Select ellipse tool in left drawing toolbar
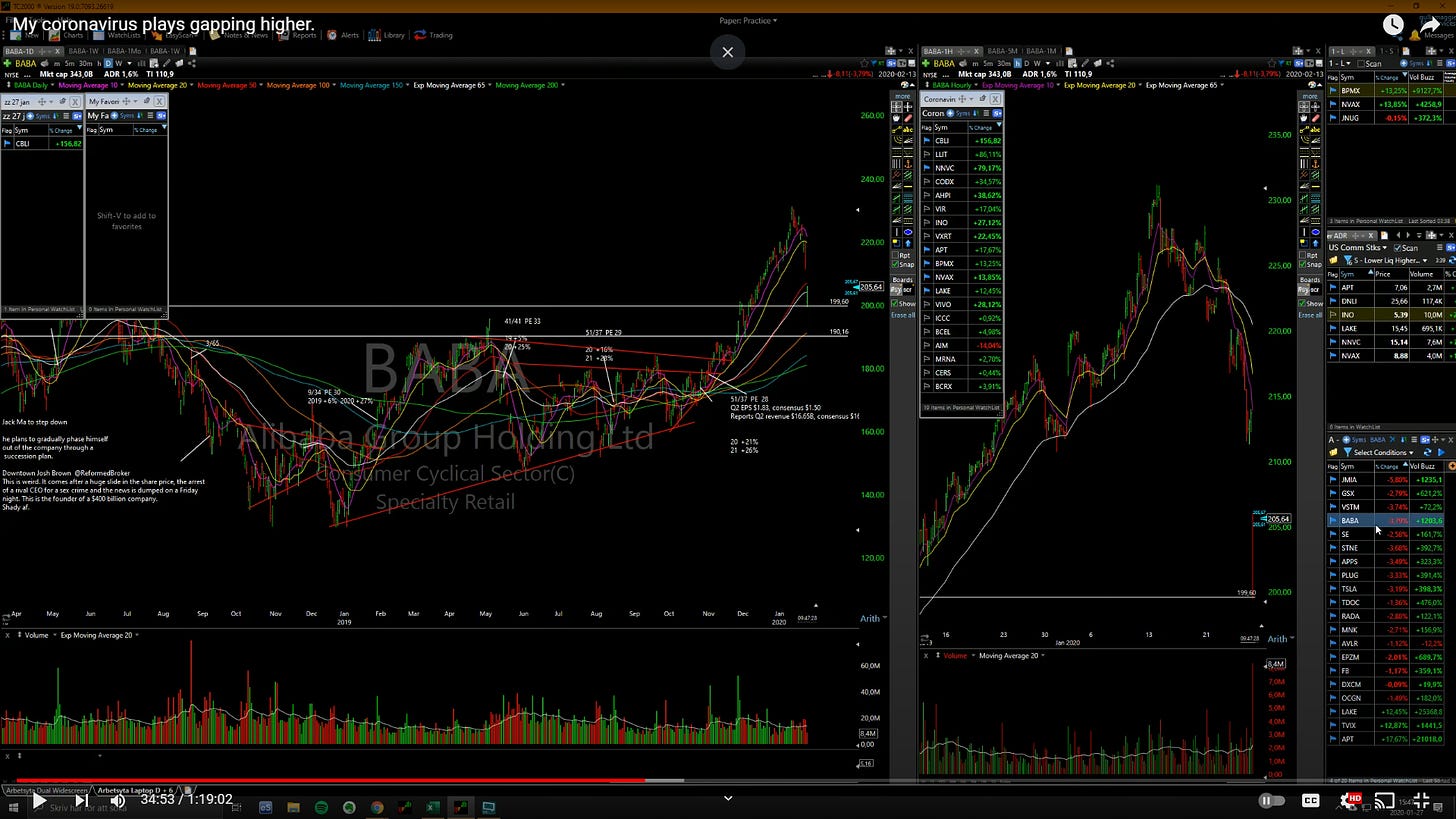 pyautogui.click(x=908, y=232)
